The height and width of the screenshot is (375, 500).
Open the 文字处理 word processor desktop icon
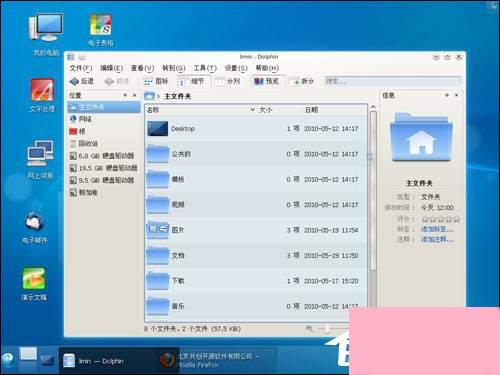point(42,95)
